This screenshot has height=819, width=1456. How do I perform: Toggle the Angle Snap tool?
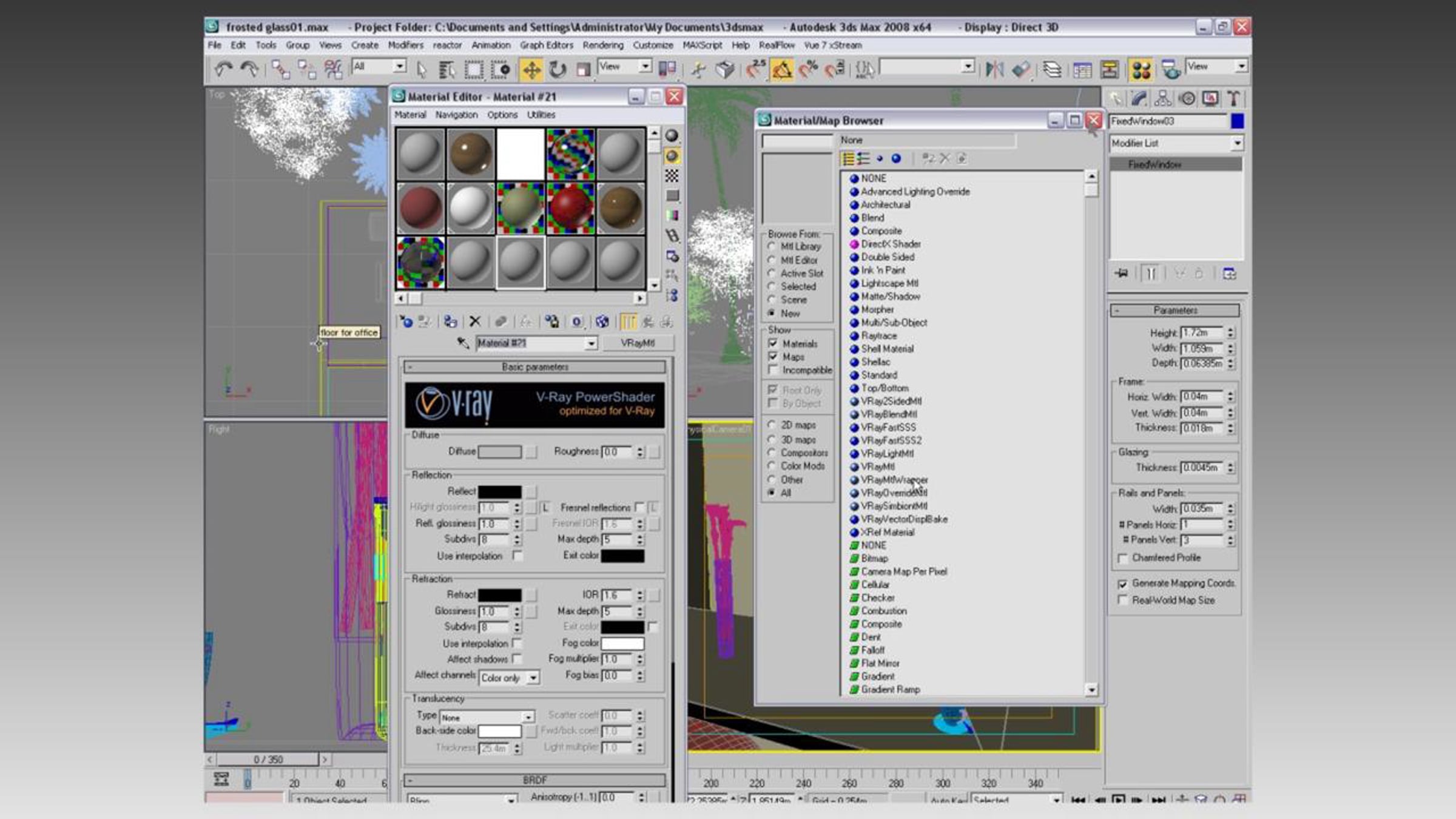(x=781, y=70)
